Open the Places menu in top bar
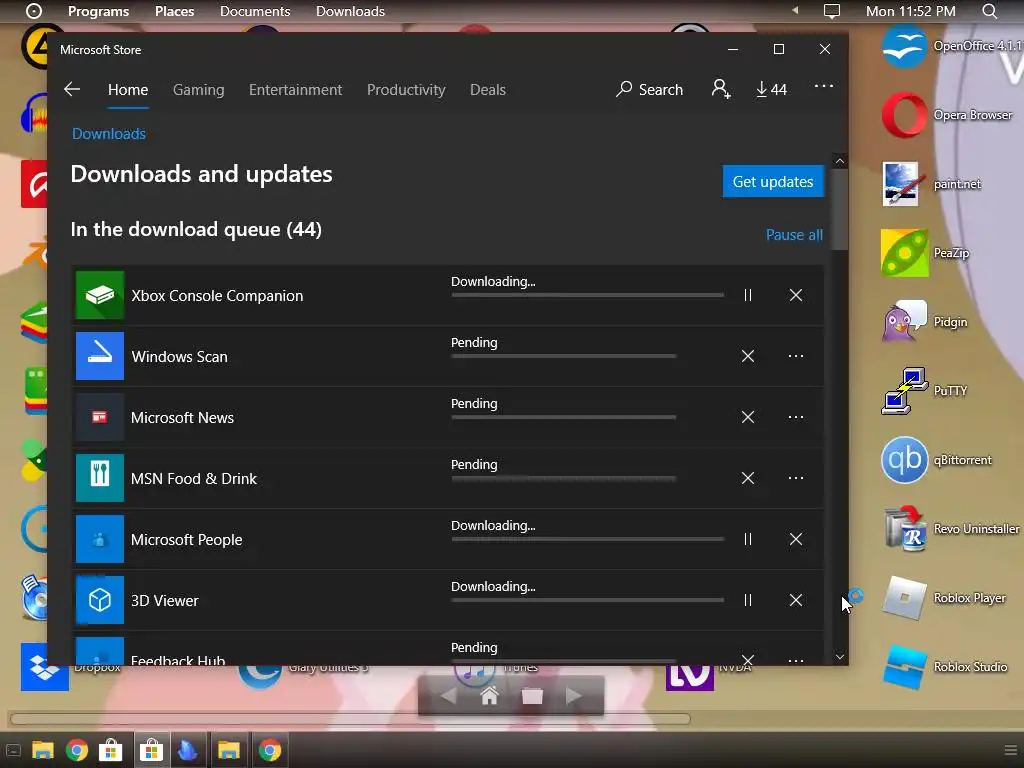1024x768 pixels. pyautogui.click(x=174, y=11)
